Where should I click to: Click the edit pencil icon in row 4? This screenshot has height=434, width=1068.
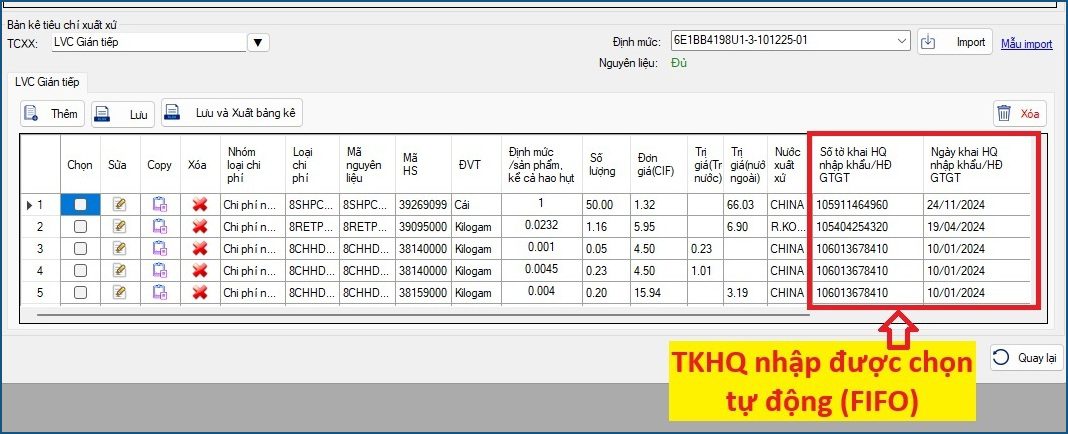pos(120,270)
